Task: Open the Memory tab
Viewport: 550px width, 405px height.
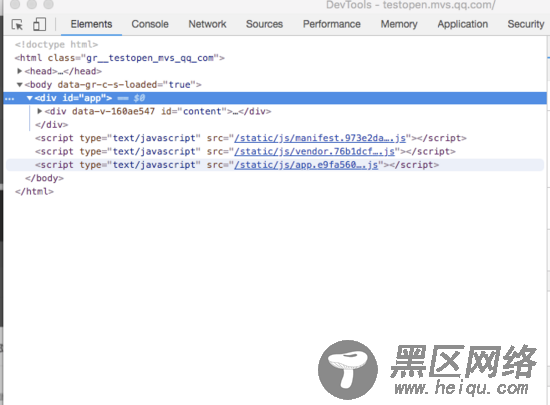Action: pos(399,24)
